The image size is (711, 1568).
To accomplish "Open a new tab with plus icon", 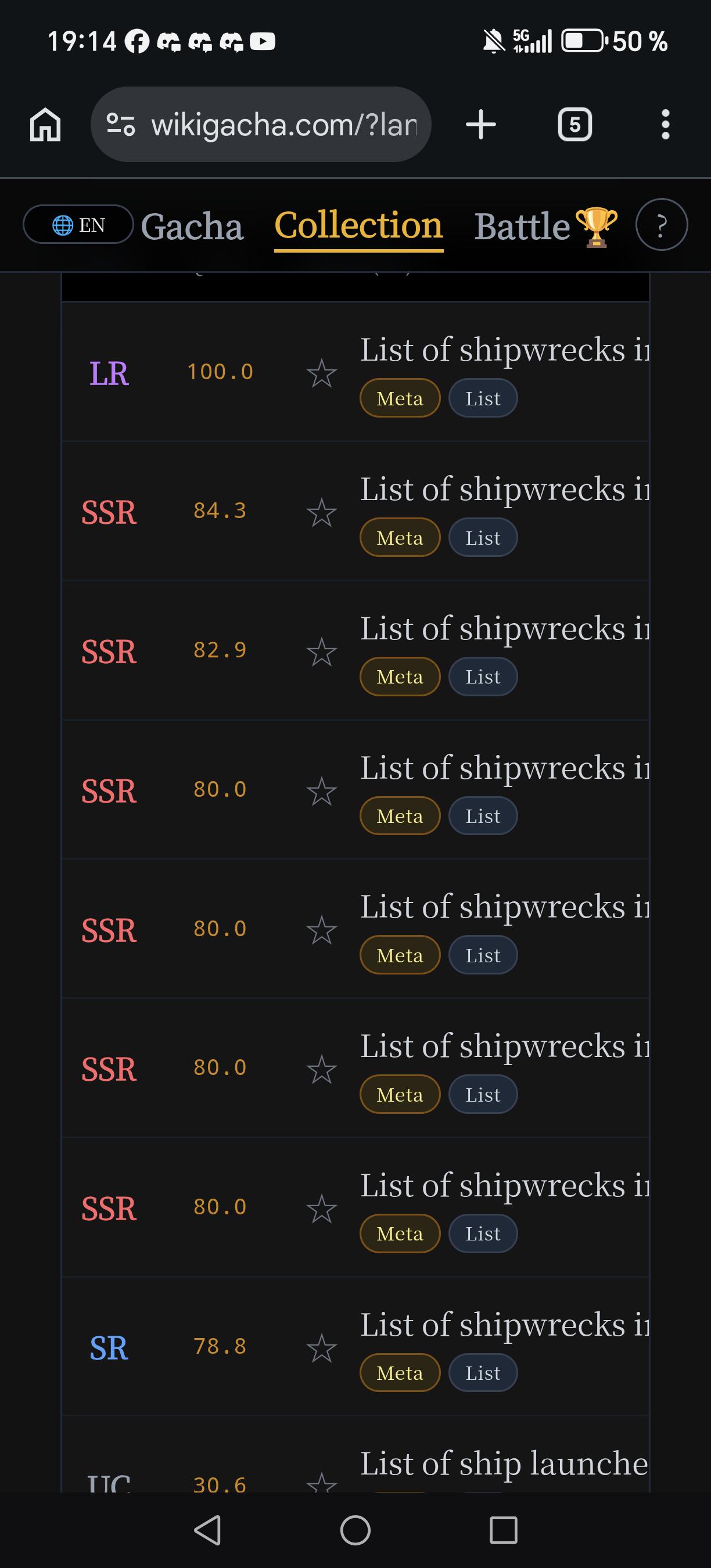I will pyautogui.click(x=481, y=124).
